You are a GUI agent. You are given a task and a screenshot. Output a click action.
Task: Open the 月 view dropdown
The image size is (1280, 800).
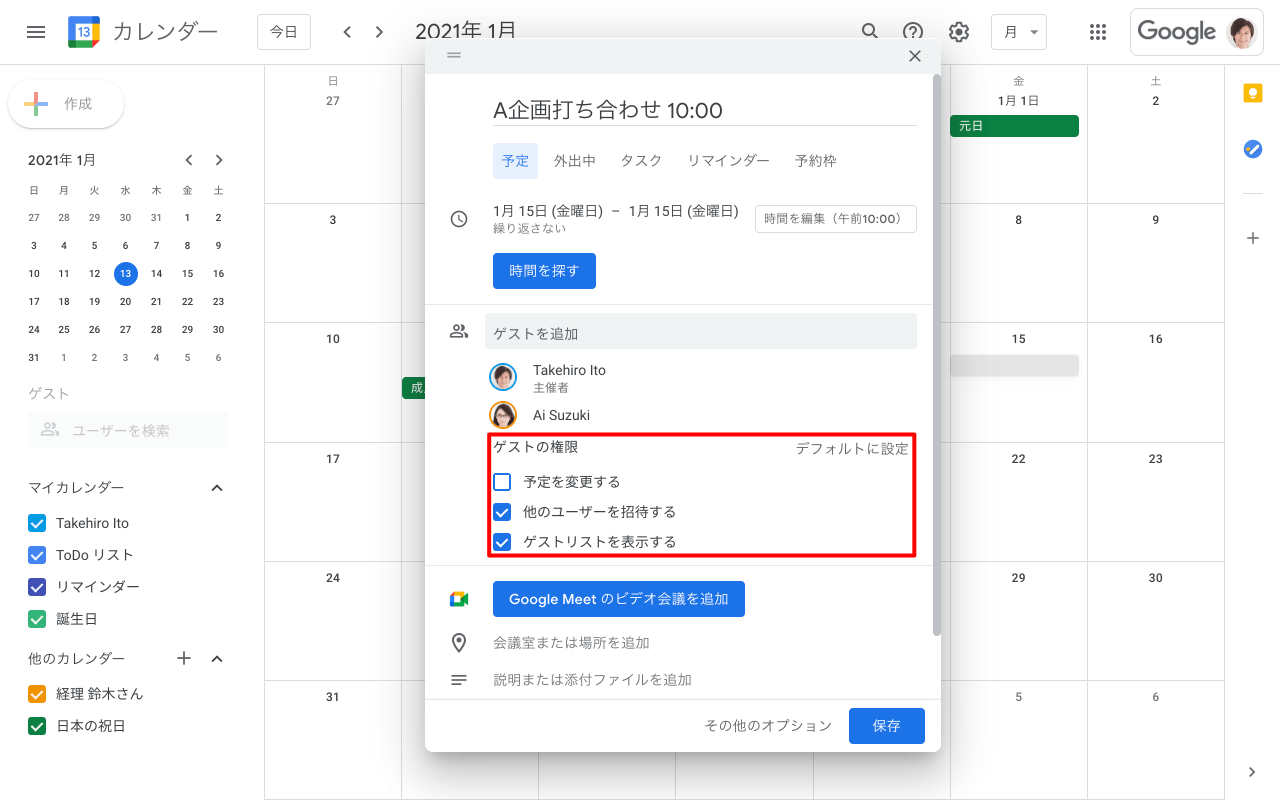pyautogui.click(x=1019, y=32)
